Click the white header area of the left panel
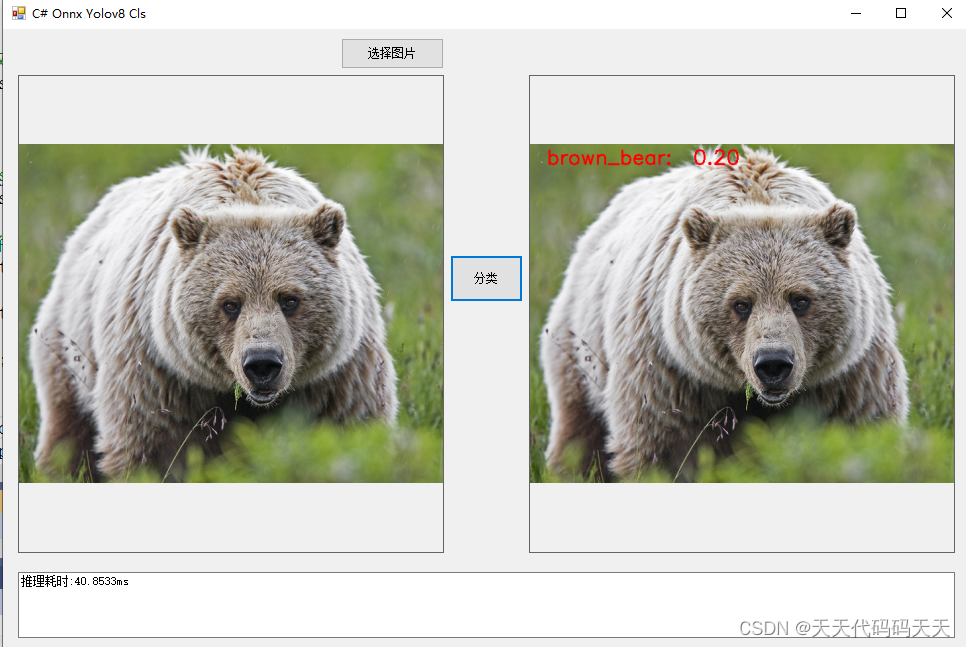 (x=230, y=108)
